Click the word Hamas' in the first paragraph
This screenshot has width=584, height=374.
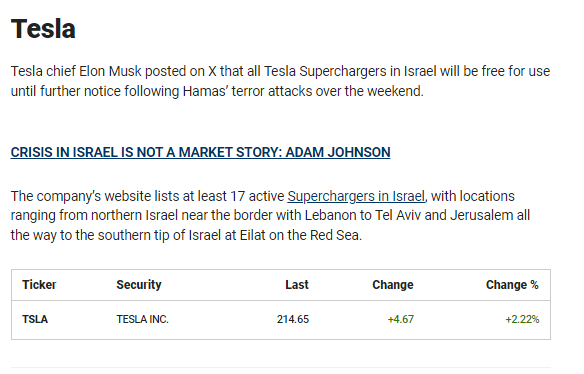click(205, 91)
